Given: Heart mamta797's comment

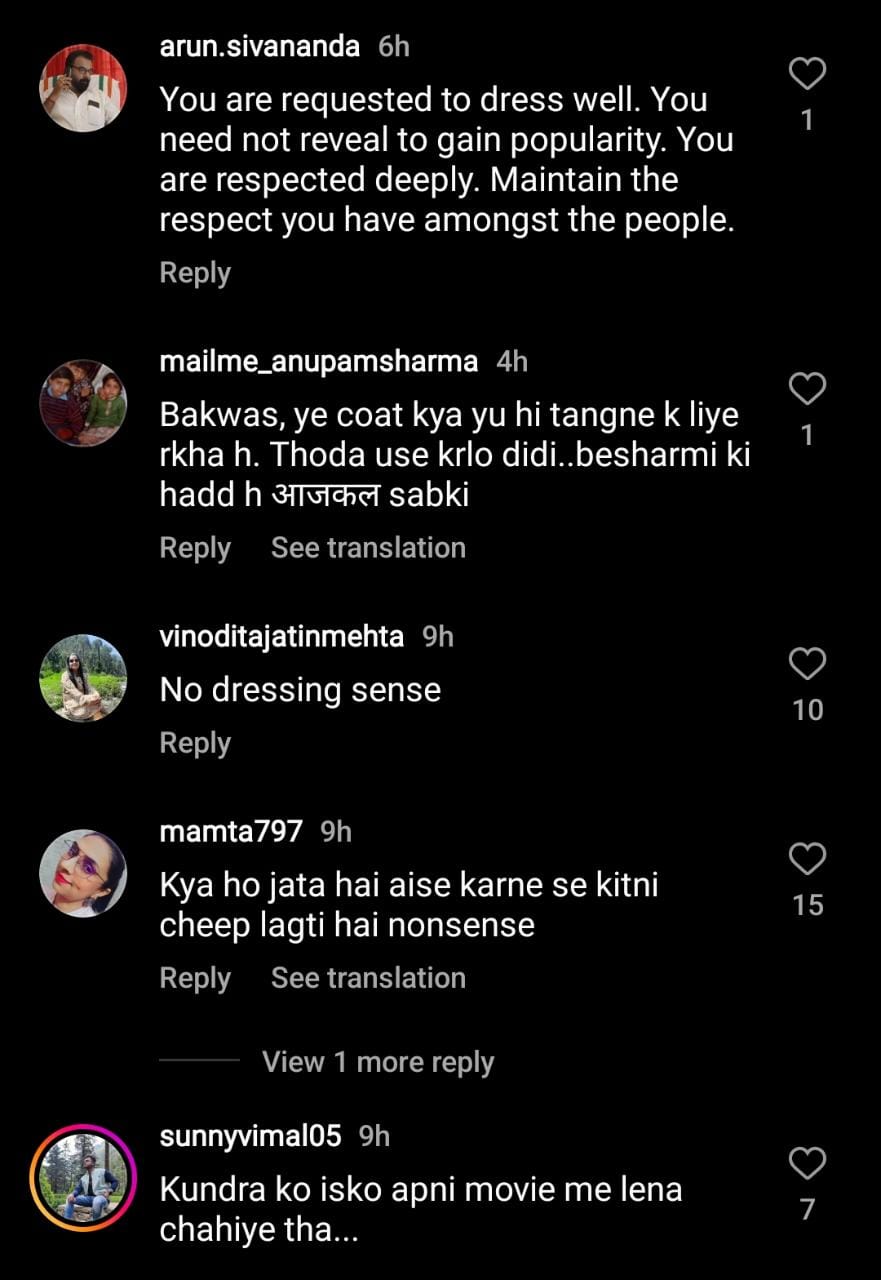Looking at the screenshot, I should 807,858.
